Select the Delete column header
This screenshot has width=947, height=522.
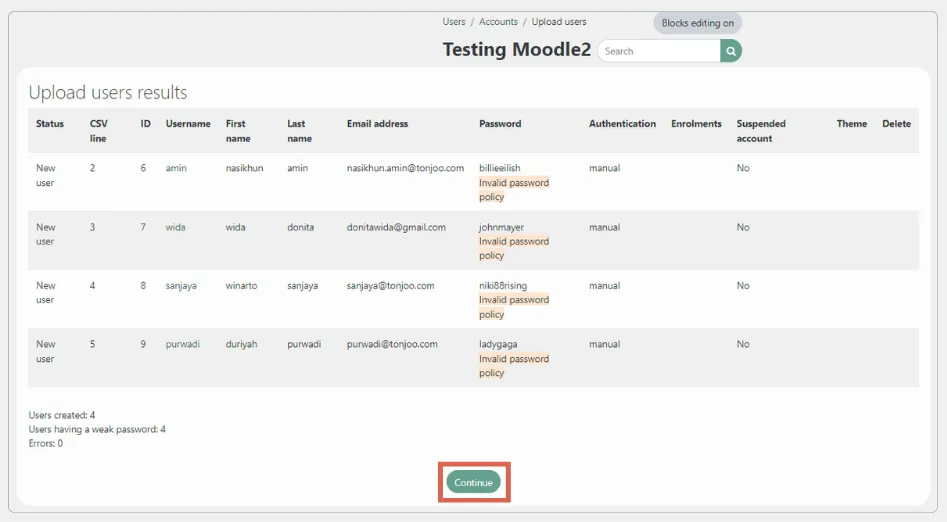point(896,124)
